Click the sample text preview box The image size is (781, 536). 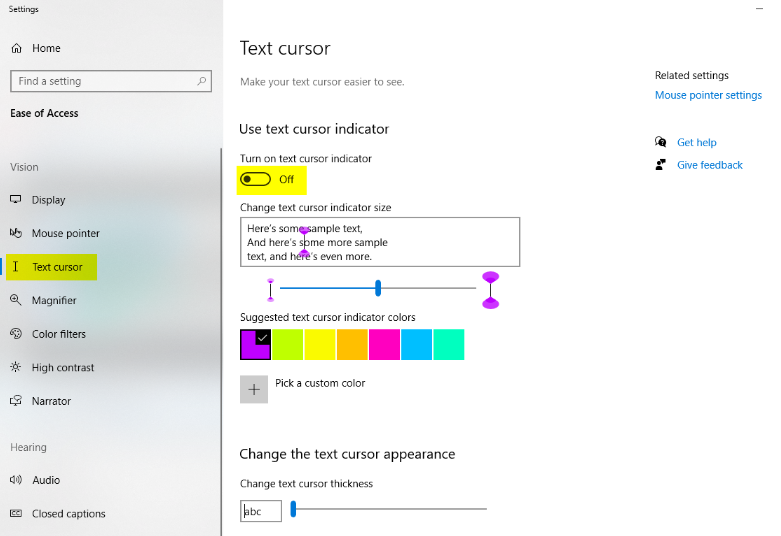[380, 242]
